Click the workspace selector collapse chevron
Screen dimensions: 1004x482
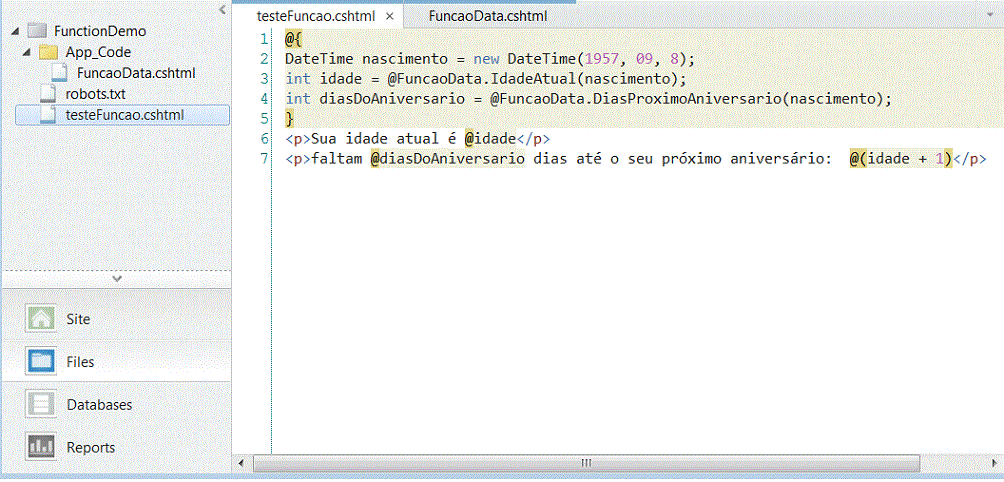(116, 278)
